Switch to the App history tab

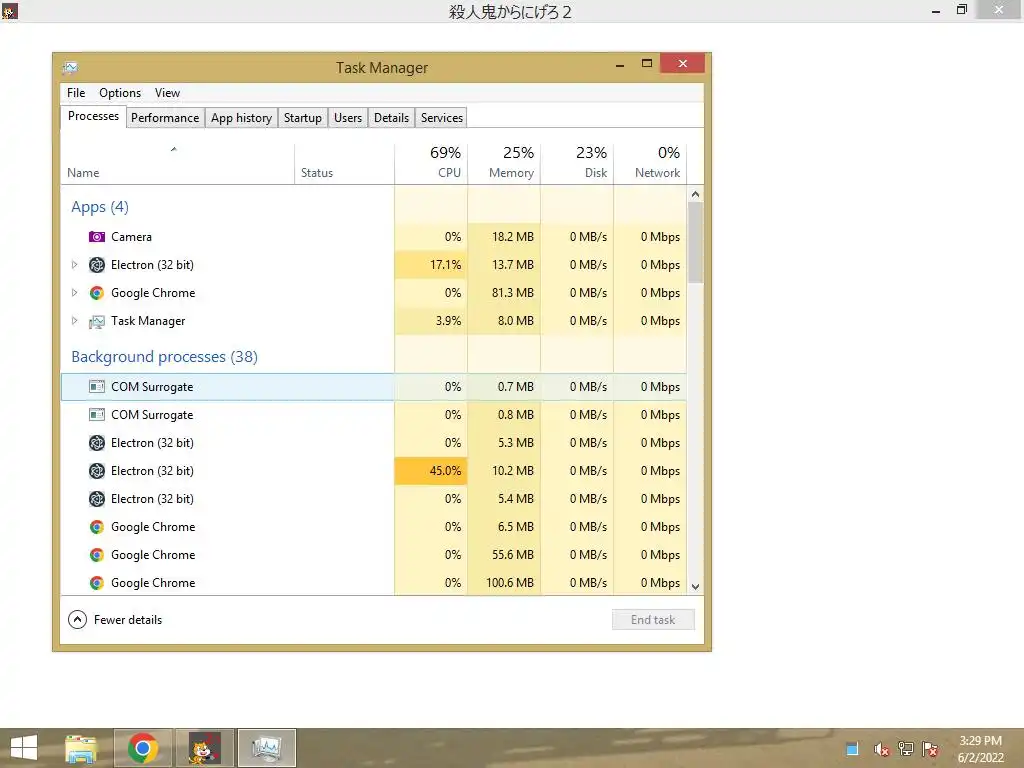242,118
